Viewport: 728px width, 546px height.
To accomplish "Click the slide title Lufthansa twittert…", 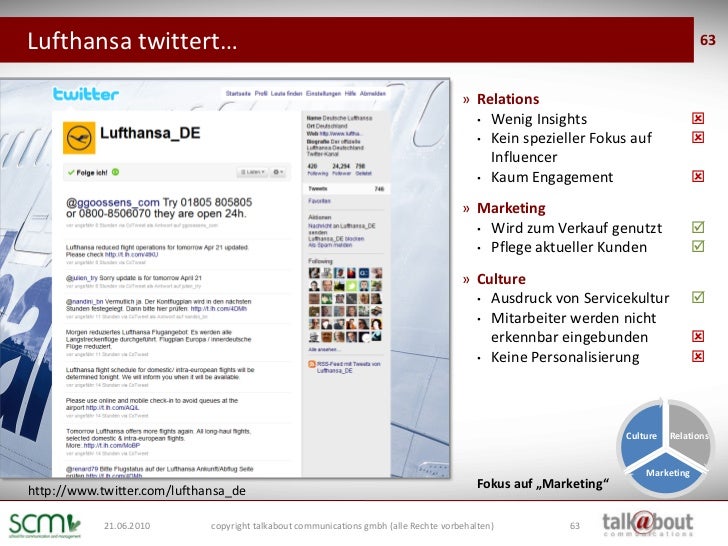I will click(132, 41).
